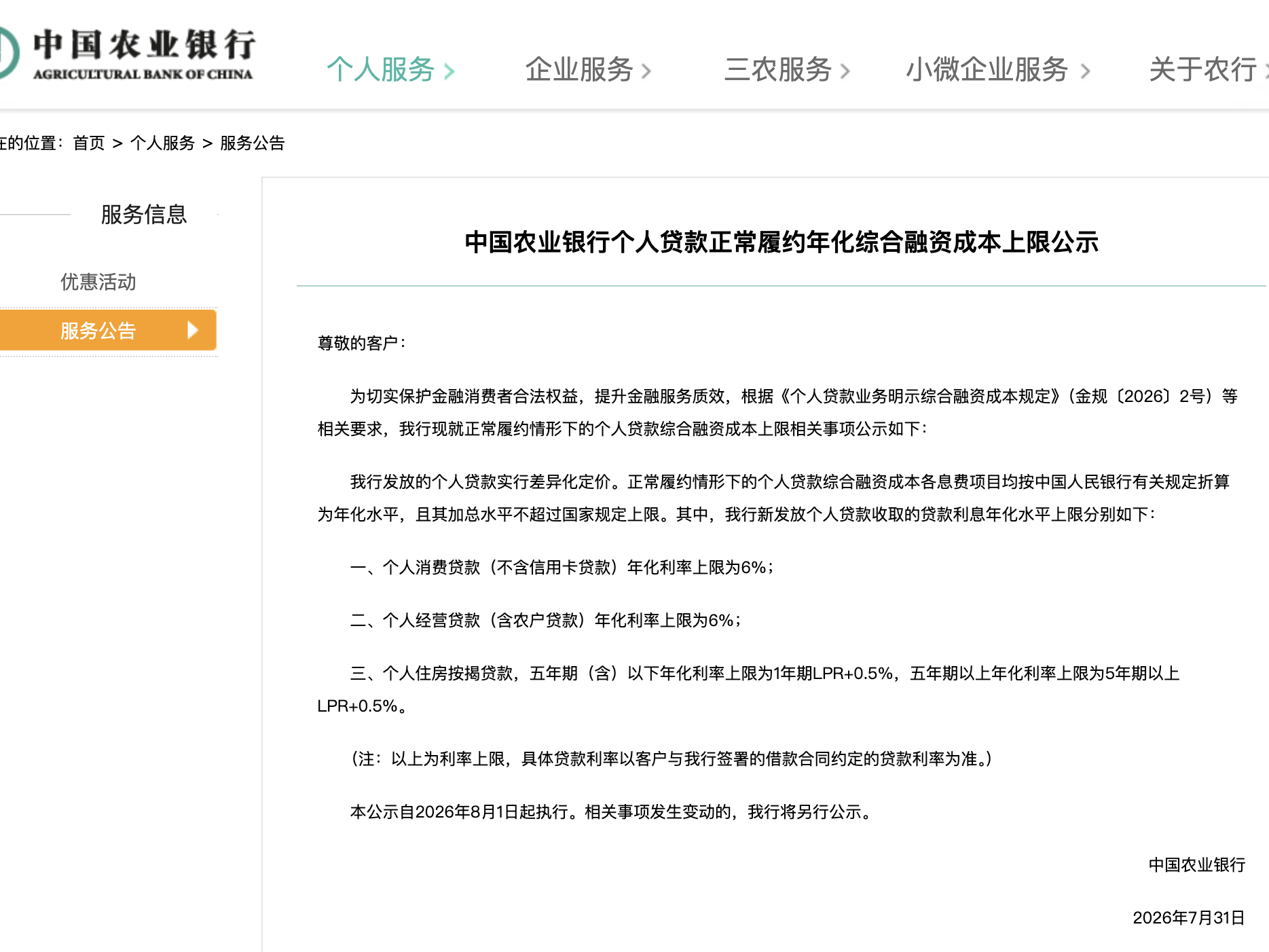Click the line 本公示自2026年8月1日起执行
The width and height of the screenshot is (1269, 952).
tap(611, 811)
